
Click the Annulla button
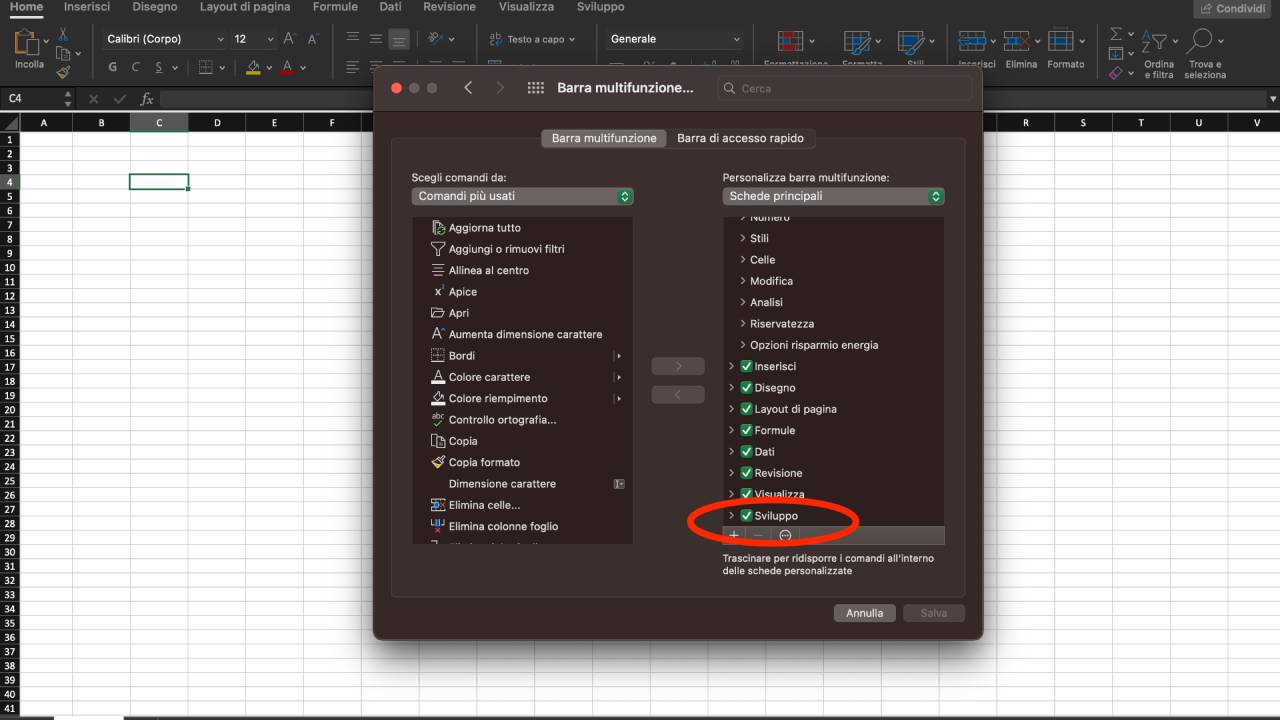[x=864, y=613]
